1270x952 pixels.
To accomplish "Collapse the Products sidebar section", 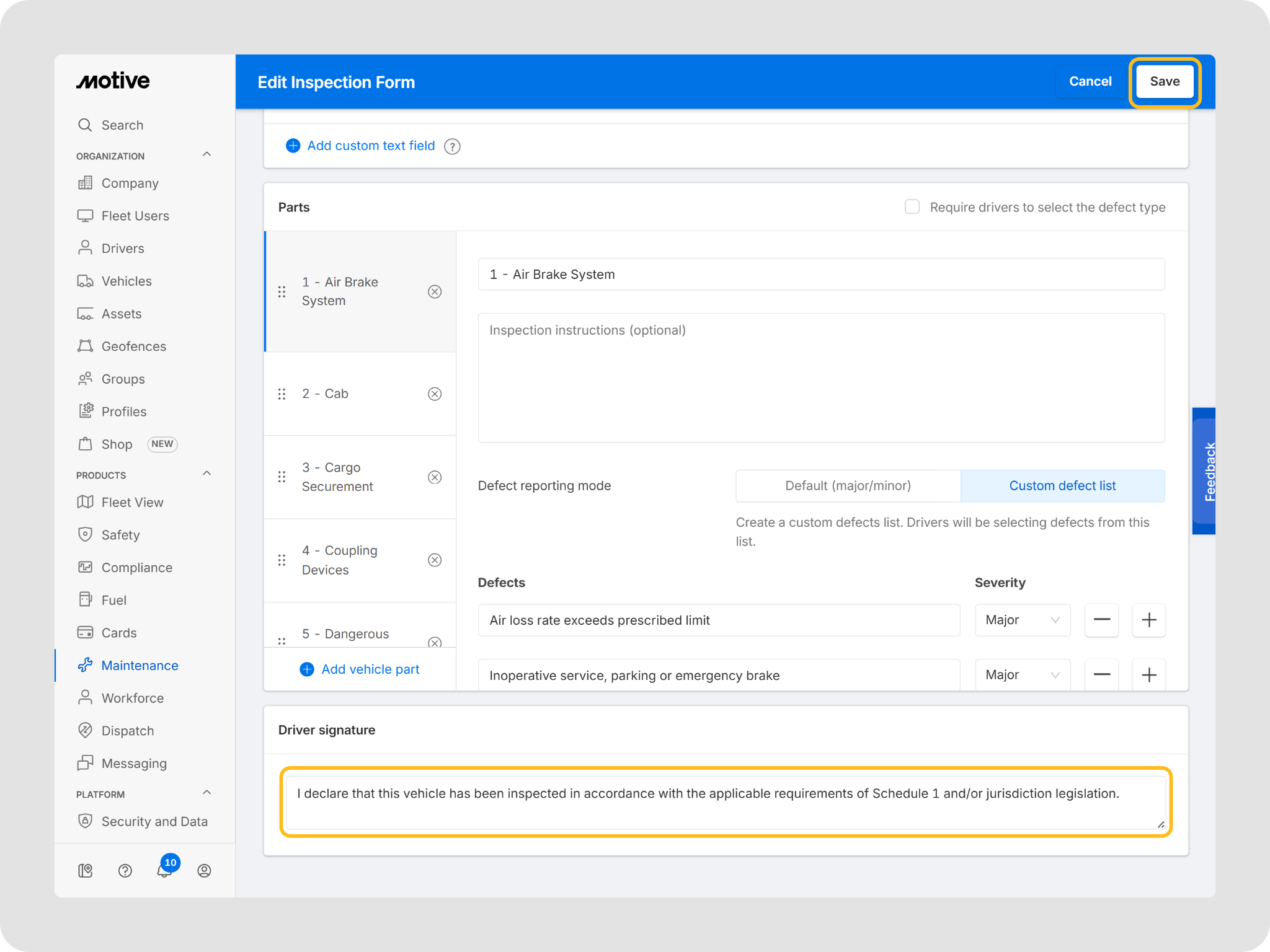I will tap(207, 474).
